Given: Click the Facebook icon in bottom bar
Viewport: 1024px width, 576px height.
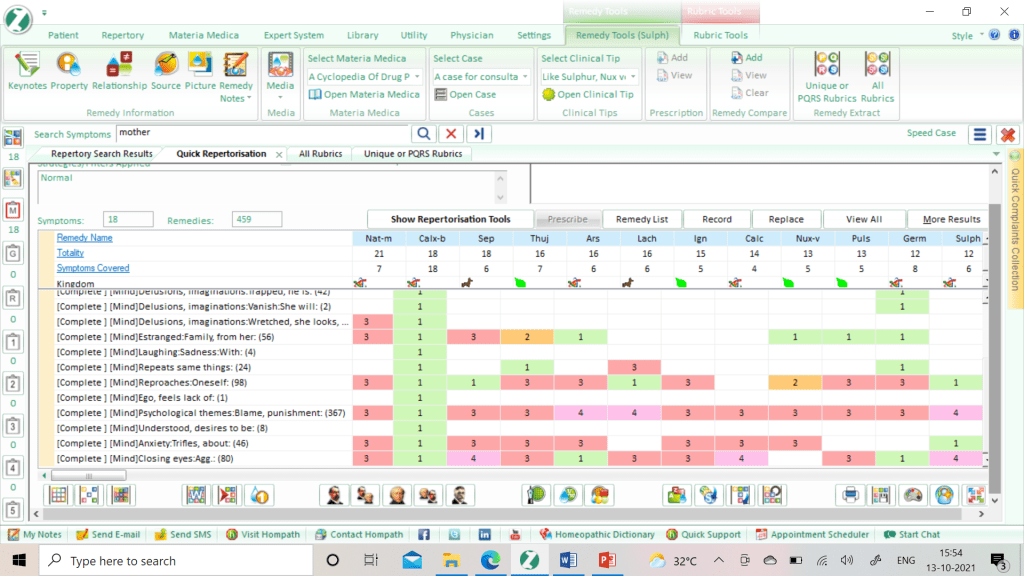Looking at the screenshot, I should (x=424, y=535).
